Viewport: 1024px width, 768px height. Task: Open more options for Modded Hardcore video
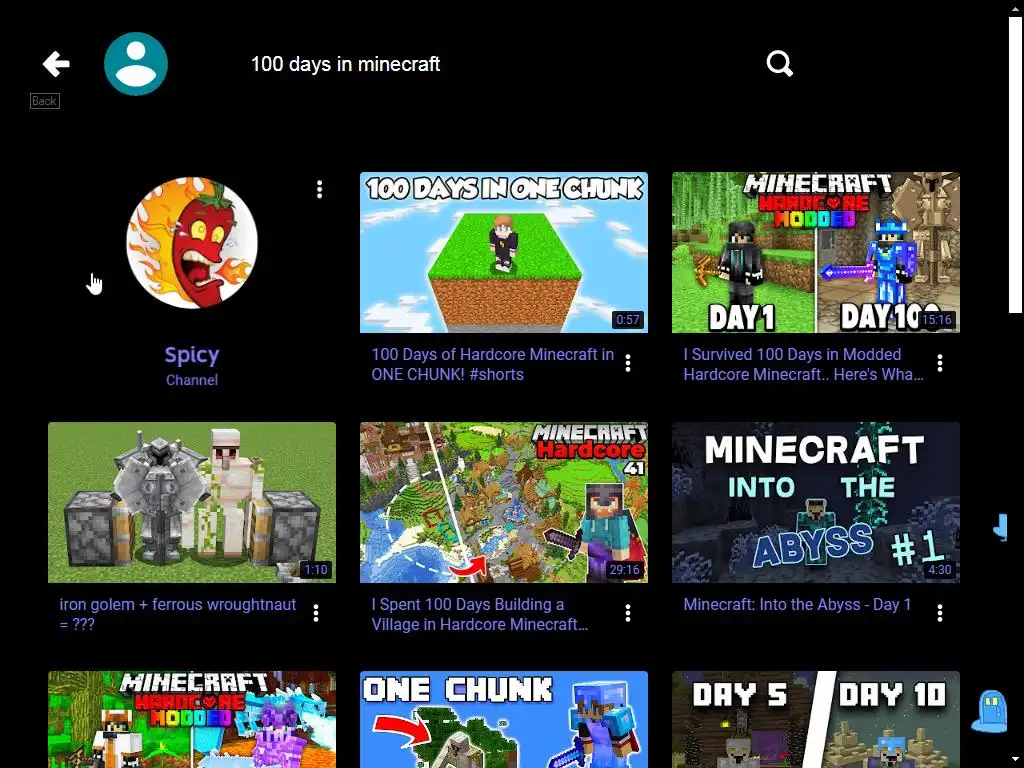pyautogui.click(x=940, y=363)
